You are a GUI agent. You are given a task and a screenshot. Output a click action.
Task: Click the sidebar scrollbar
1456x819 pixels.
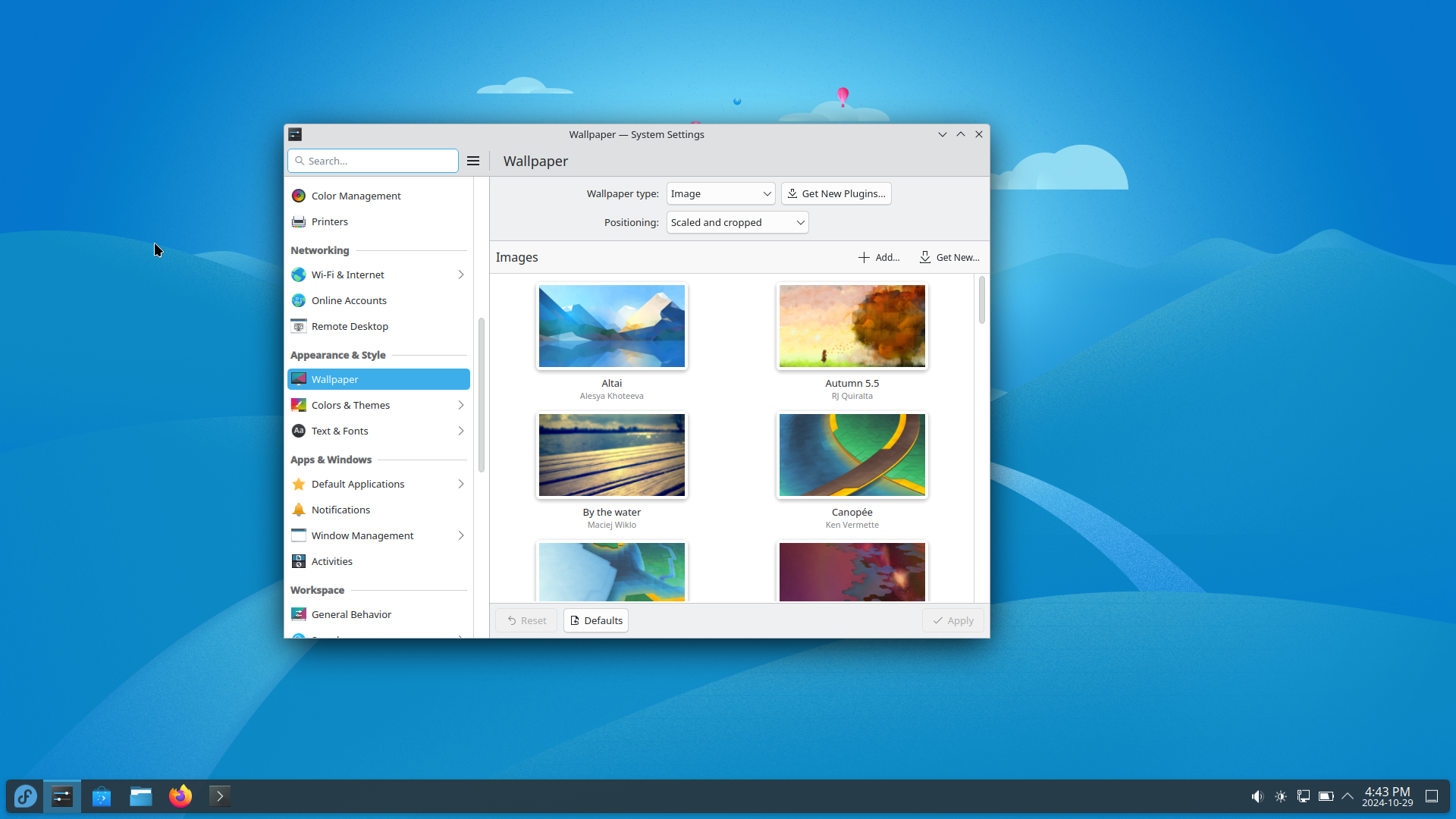pyautogui.click(x=482, y=394)
